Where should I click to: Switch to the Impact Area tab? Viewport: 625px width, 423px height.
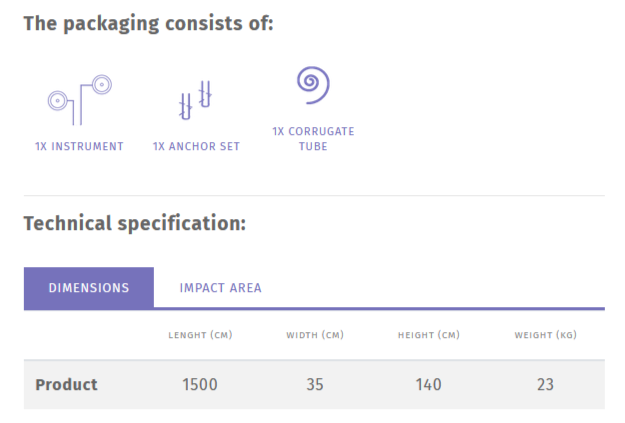[220, 288]
